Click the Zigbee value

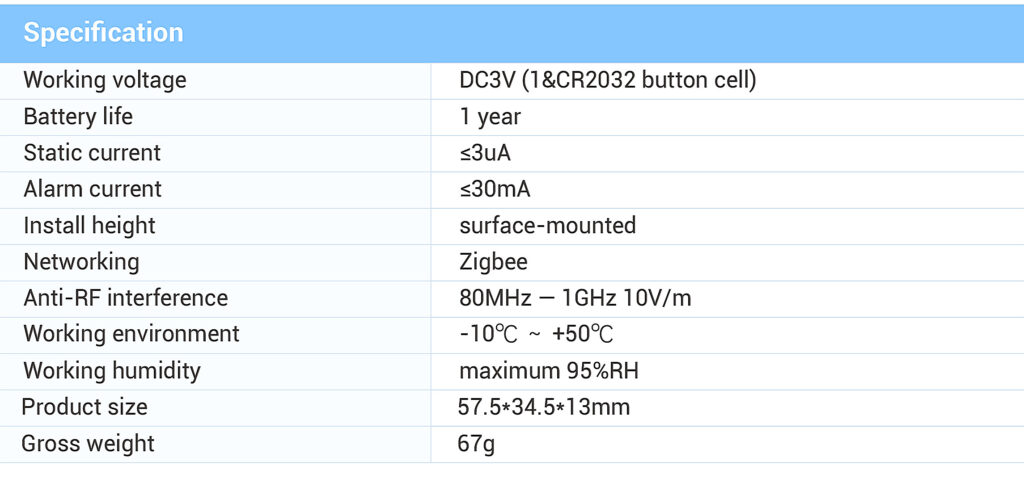click(x=493, y=262)
